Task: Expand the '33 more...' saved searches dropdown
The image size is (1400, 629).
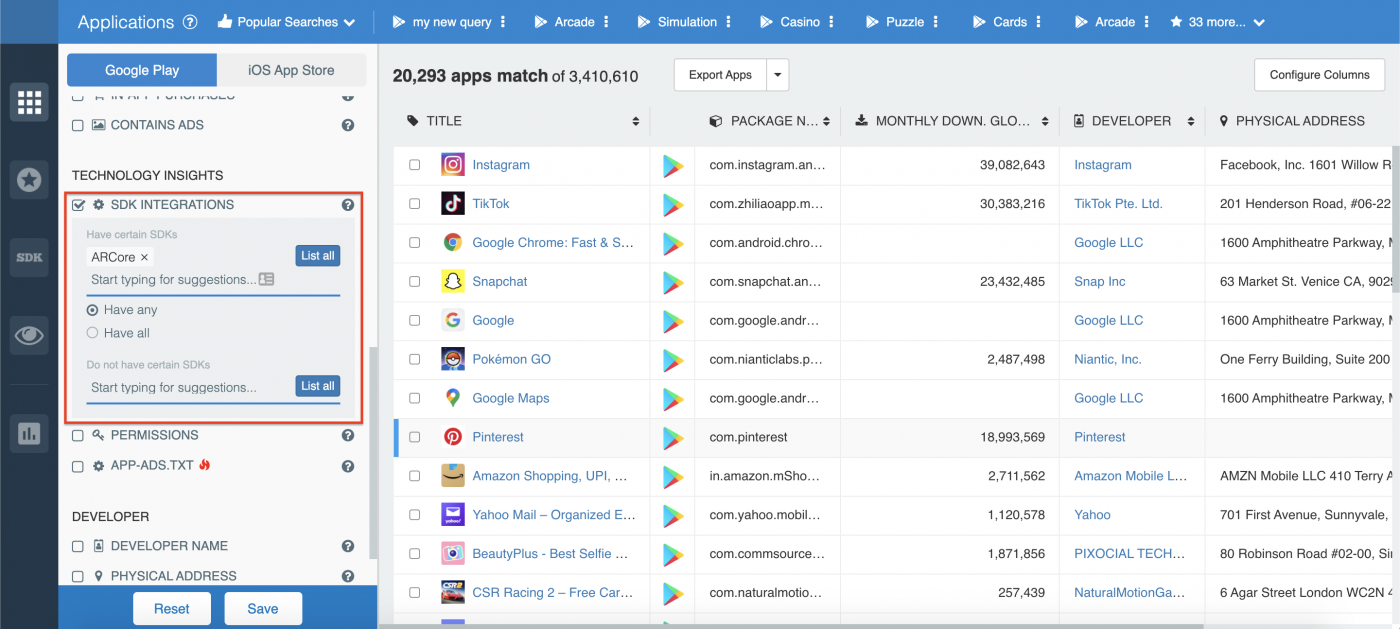Action: [1217, 21]
